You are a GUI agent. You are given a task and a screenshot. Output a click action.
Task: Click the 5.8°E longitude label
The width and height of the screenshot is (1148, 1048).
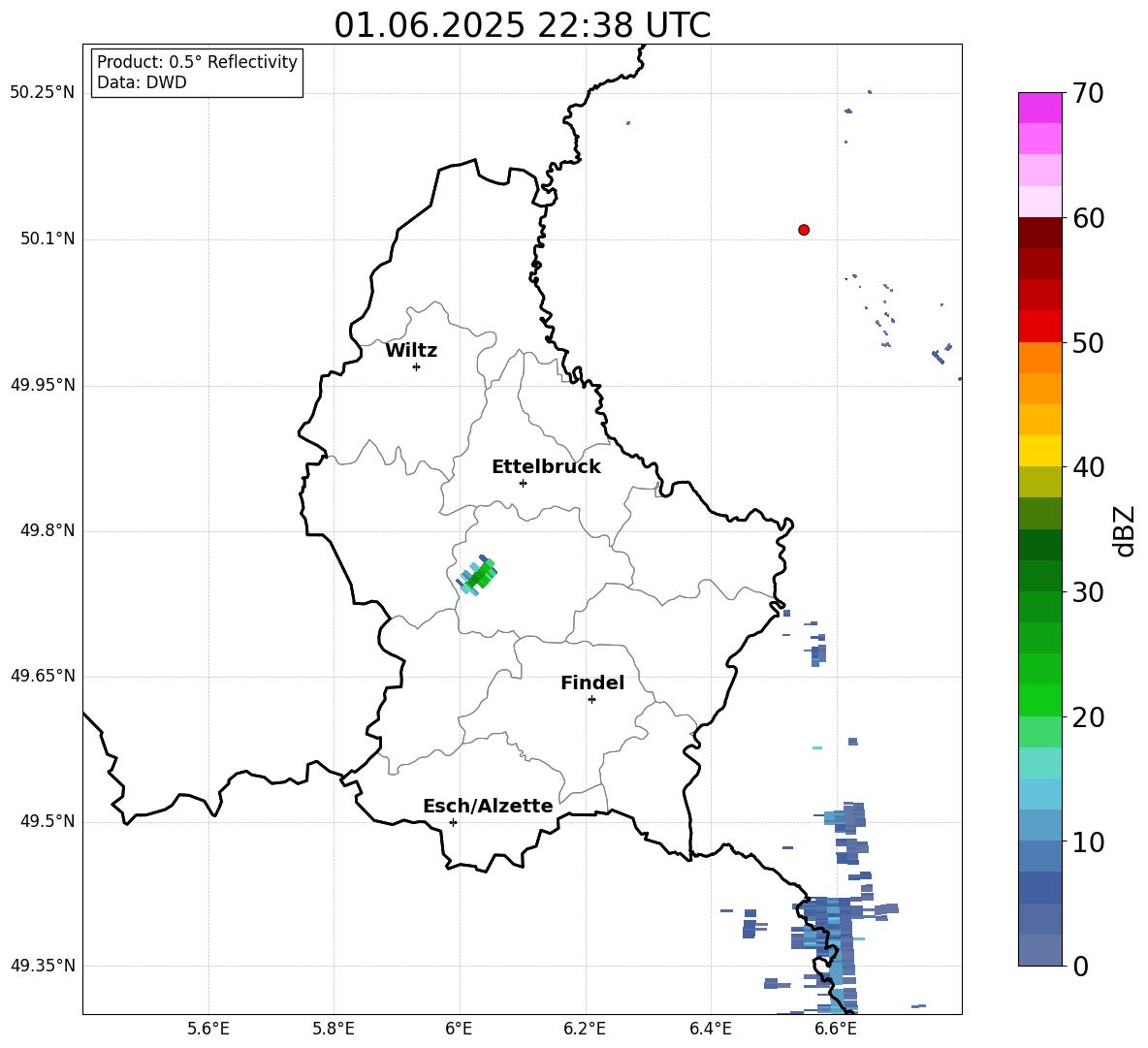point(334,1029)
